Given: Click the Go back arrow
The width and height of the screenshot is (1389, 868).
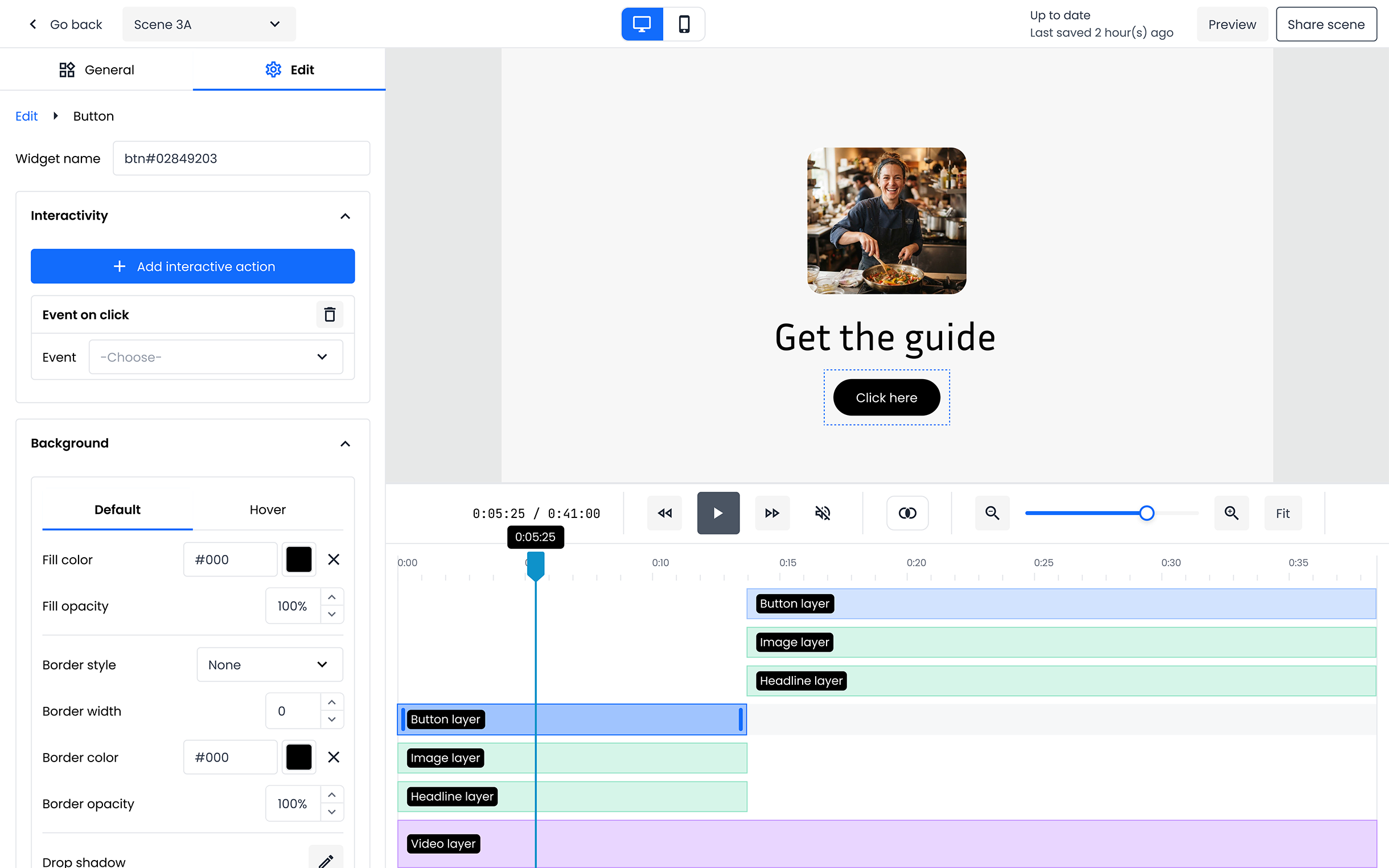Looking at the screenshot, I should 33,24.
